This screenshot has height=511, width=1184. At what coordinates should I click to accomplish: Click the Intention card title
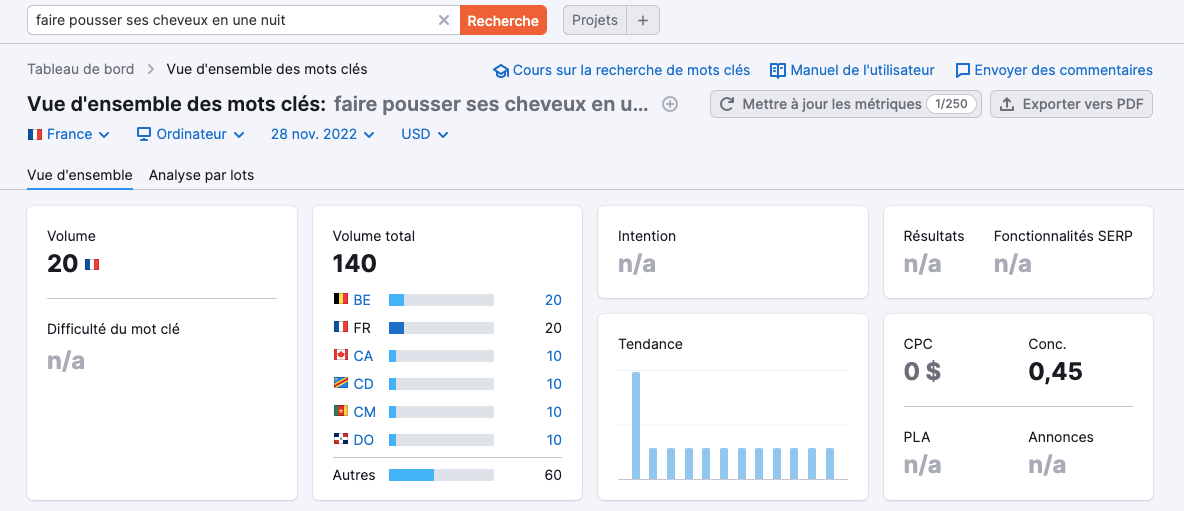point(646,236)
